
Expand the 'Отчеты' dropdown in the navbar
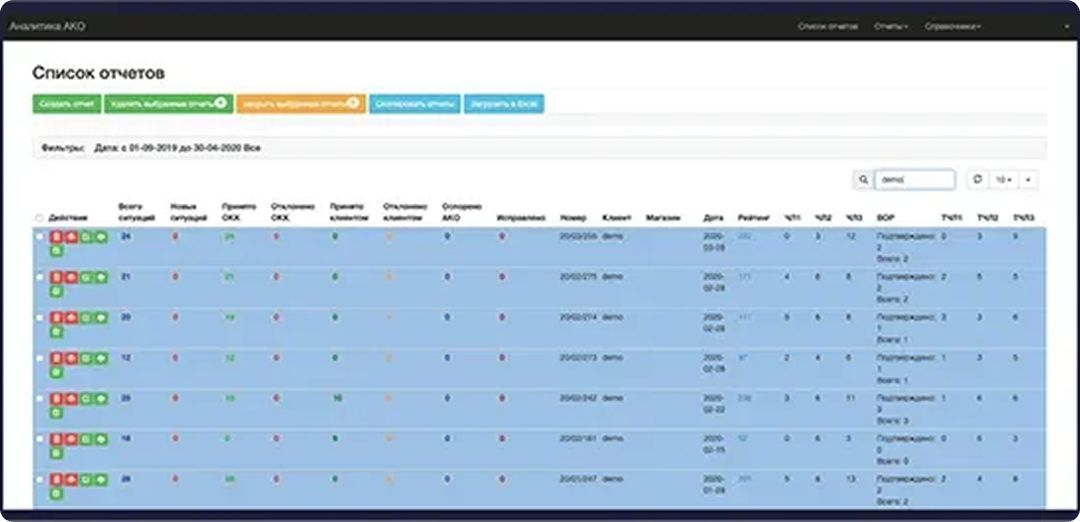click(x=890, y=26)
